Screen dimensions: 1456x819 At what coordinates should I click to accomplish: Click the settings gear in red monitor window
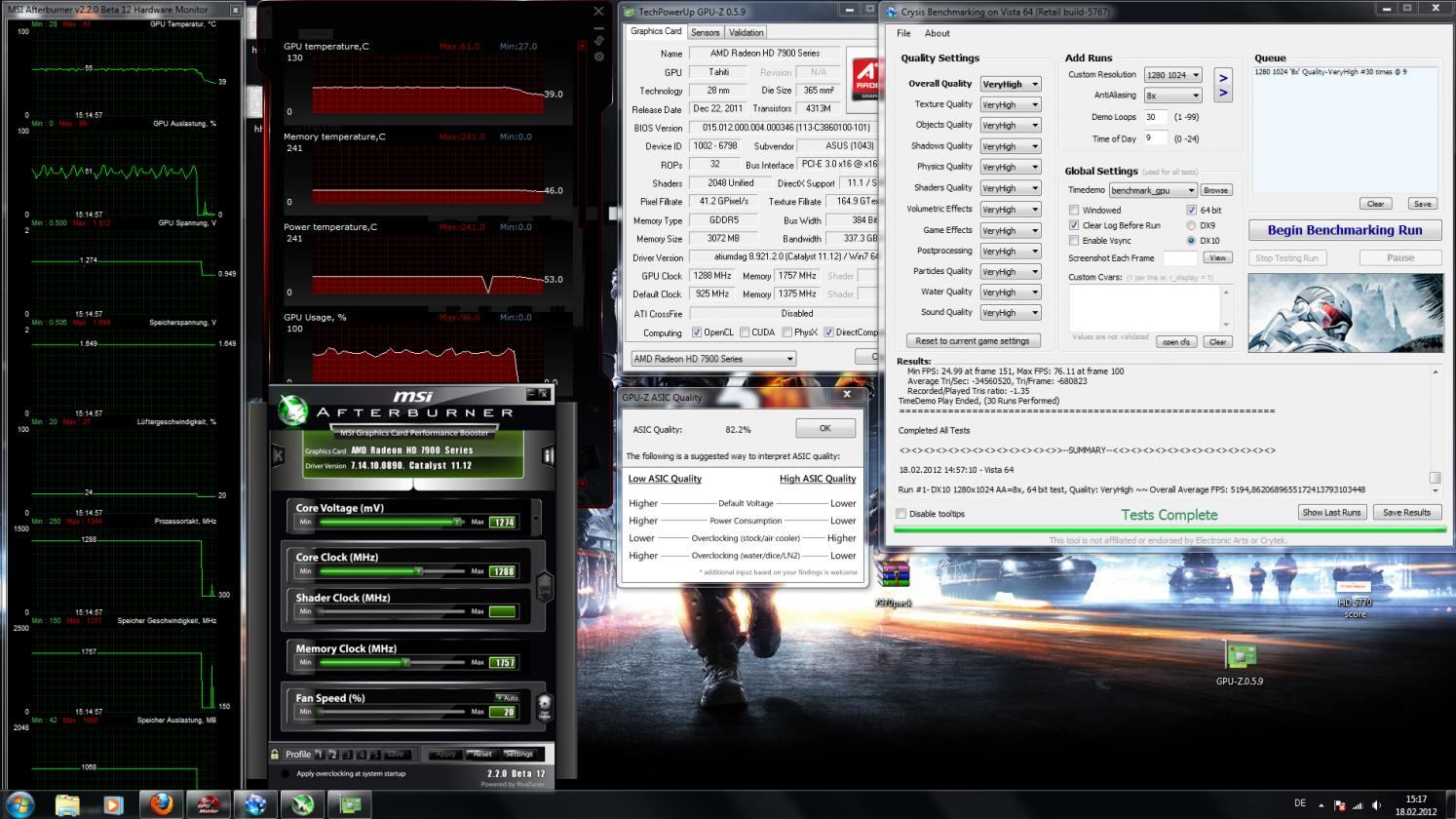point(598,57)
